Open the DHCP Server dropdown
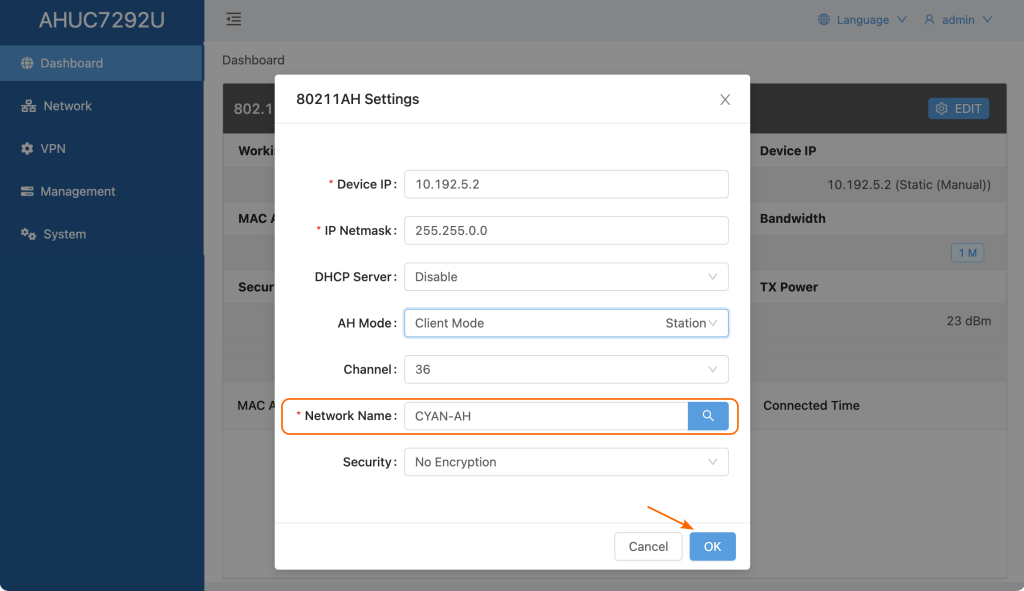Viewport: 1024px width, 591px height. (566, 277)
